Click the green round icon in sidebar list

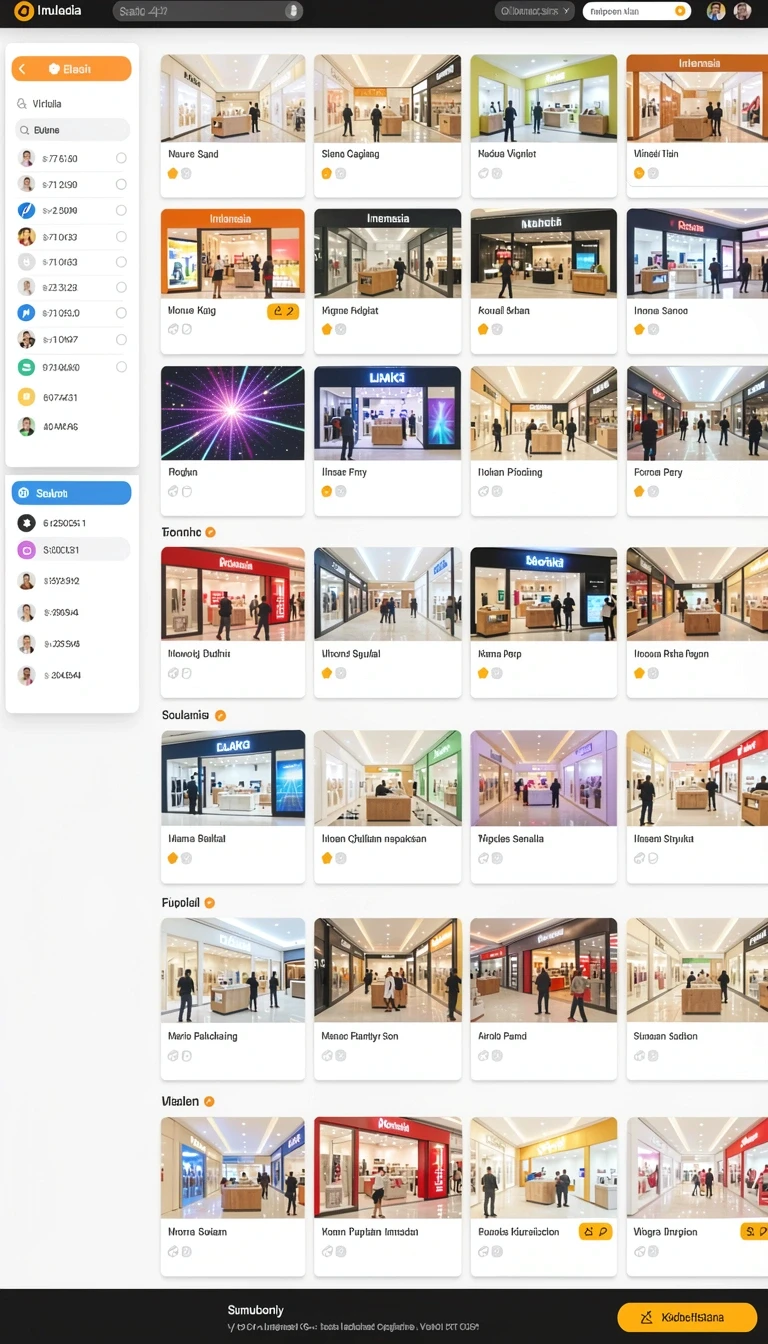tap(26, 367)
